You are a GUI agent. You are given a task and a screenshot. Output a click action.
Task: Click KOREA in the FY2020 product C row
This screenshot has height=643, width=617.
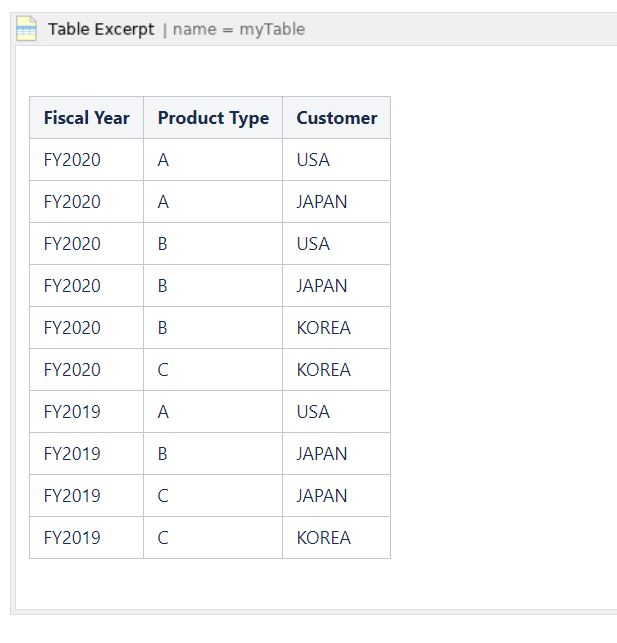click(323, 369)
